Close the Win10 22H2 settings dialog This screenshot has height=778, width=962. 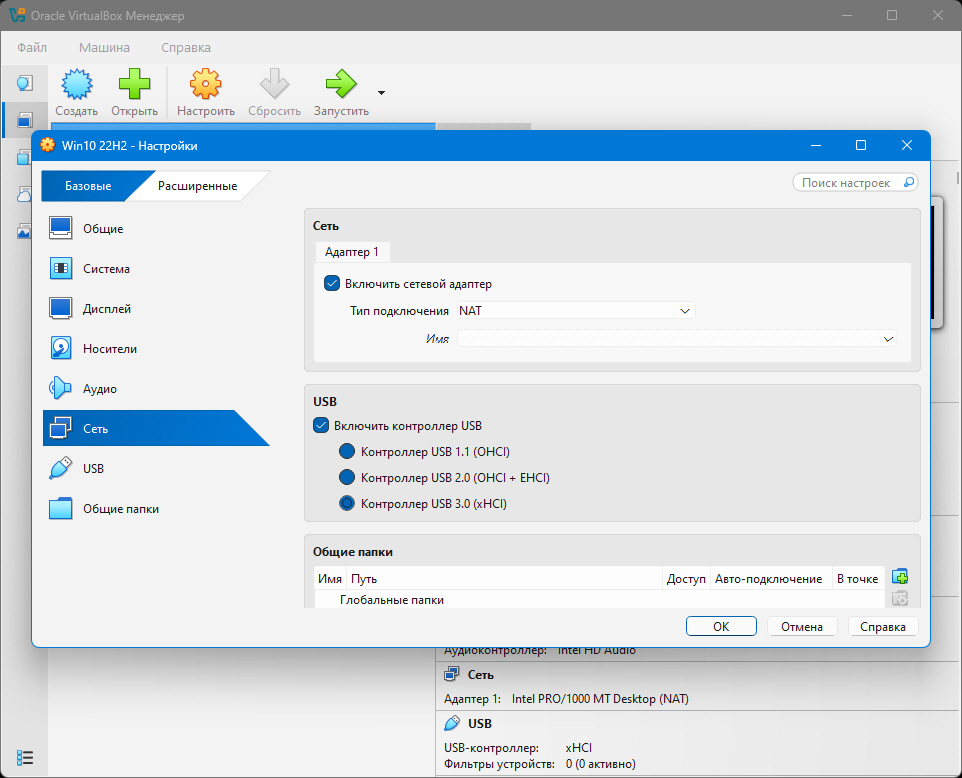[x=907, y=145]
